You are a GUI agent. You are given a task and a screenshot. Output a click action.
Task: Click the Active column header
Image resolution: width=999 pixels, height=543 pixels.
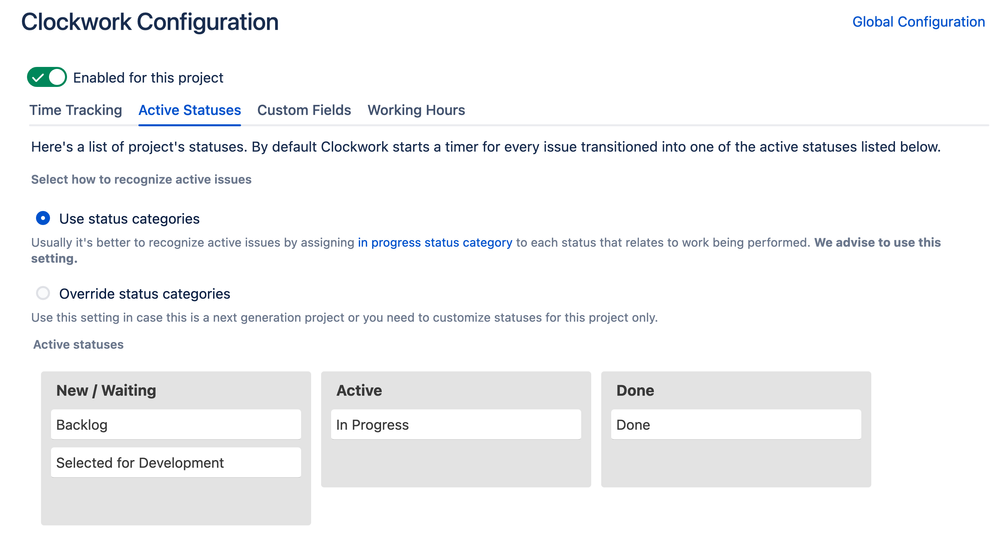coord(359,390)
